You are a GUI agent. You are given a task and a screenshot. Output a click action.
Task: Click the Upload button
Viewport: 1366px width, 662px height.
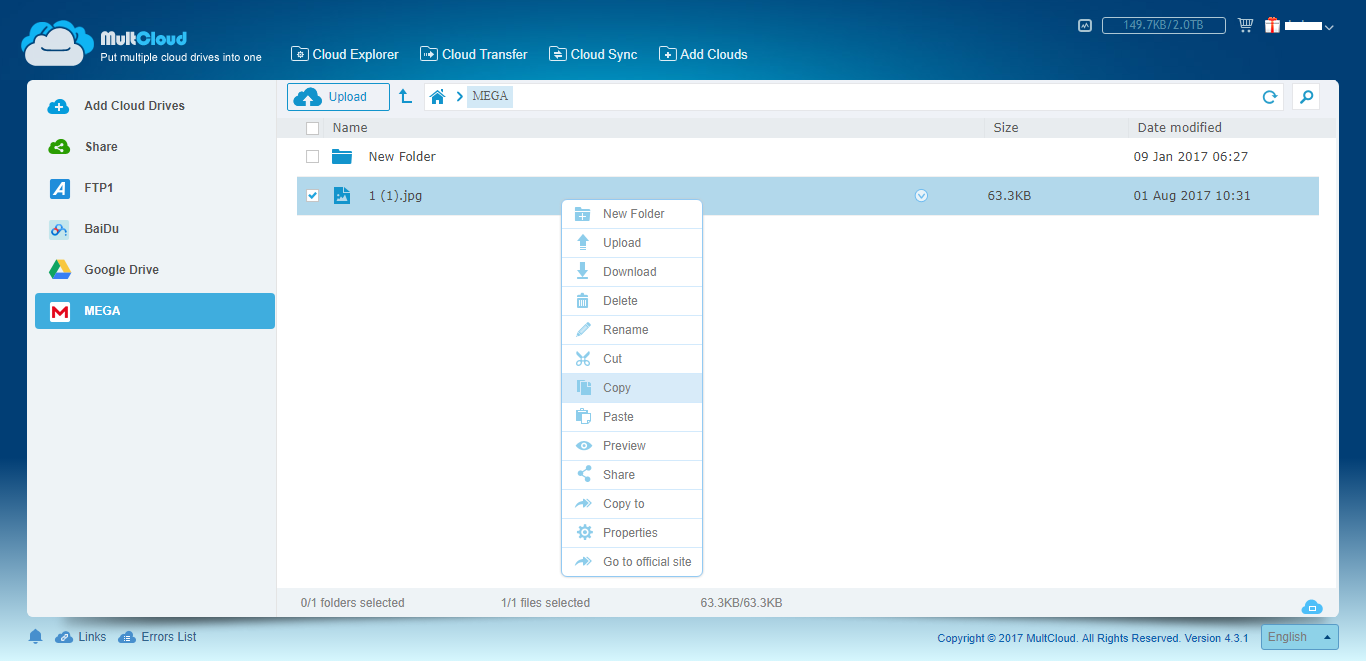(338, 97)
